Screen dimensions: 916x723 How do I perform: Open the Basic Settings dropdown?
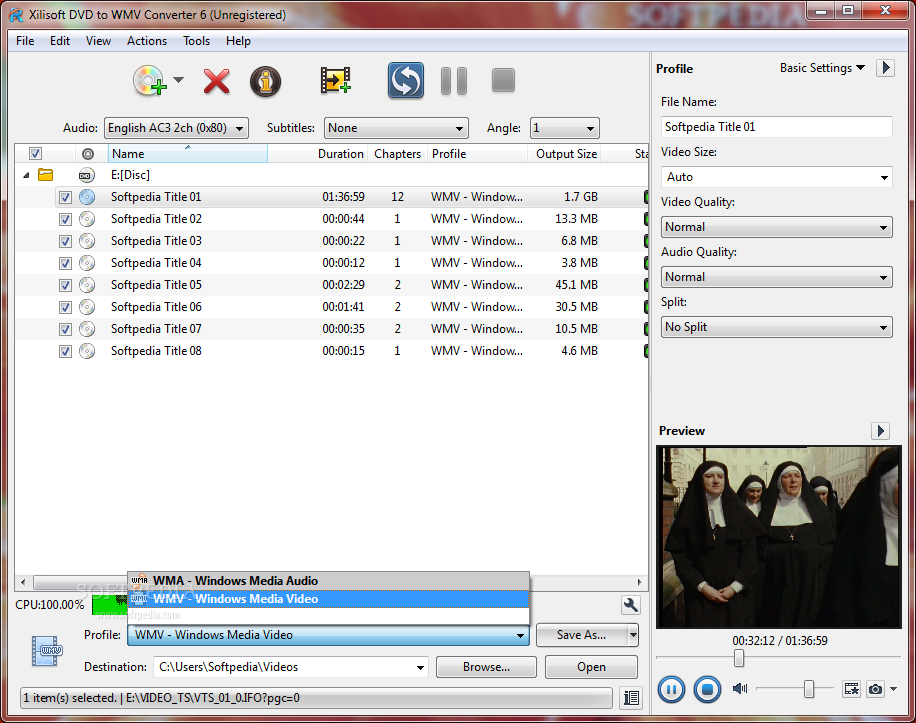coord(823,68)
